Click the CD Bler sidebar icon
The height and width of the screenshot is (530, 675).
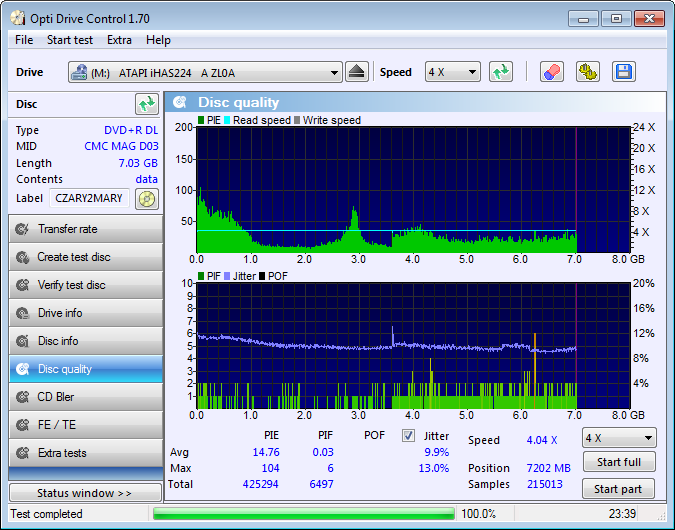22,397
